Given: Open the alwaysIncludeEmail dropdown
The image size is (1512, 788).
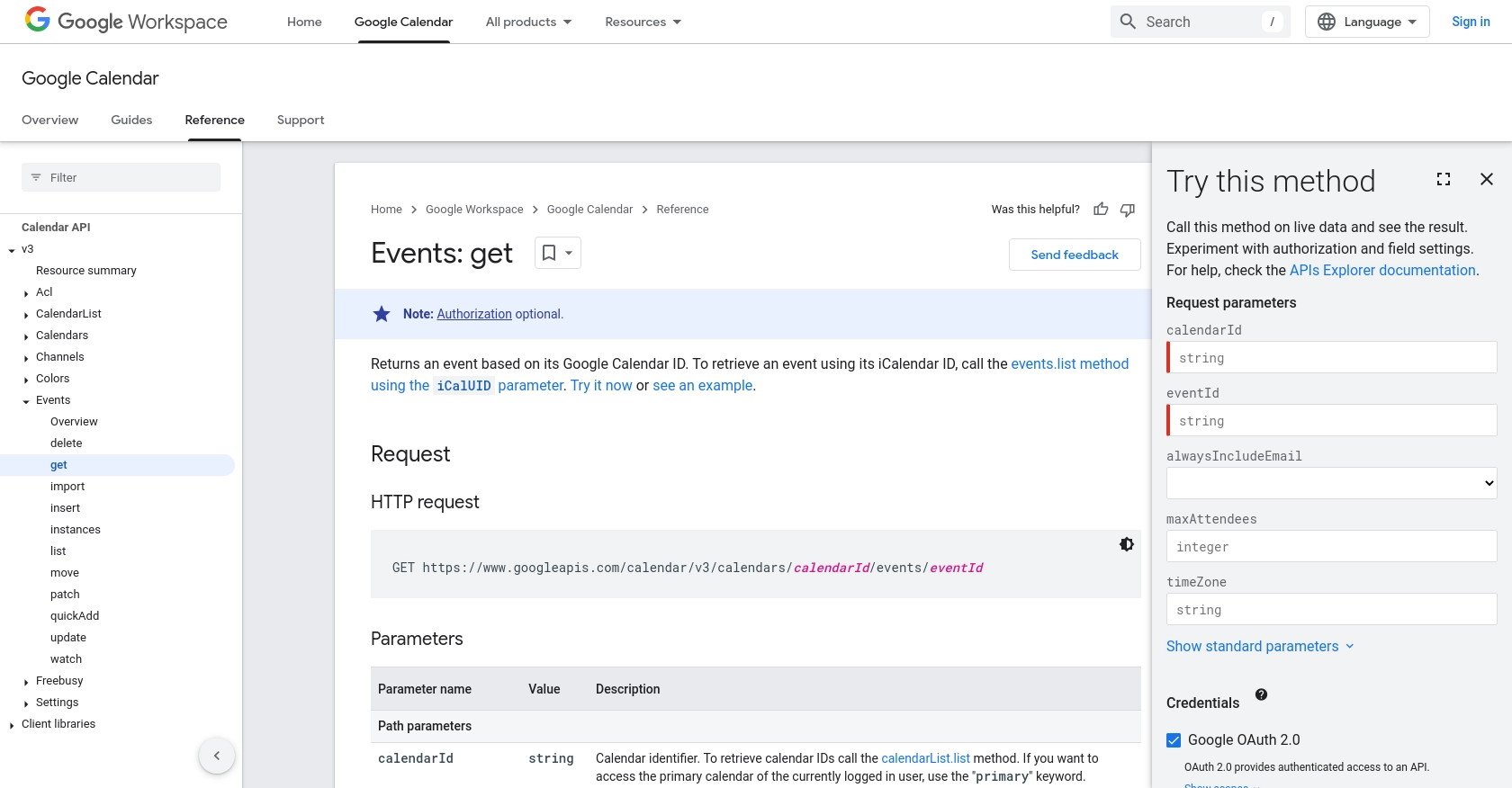Looking at the screenshot, I should pos(1332,483).
